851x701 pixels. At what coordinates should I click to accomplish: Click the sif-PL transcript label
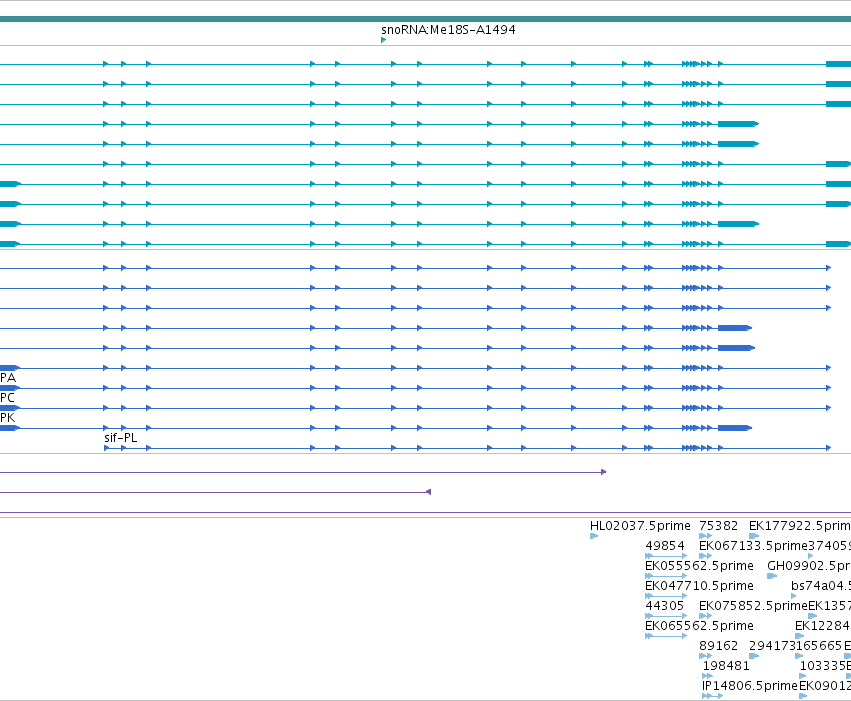point(120,438)
